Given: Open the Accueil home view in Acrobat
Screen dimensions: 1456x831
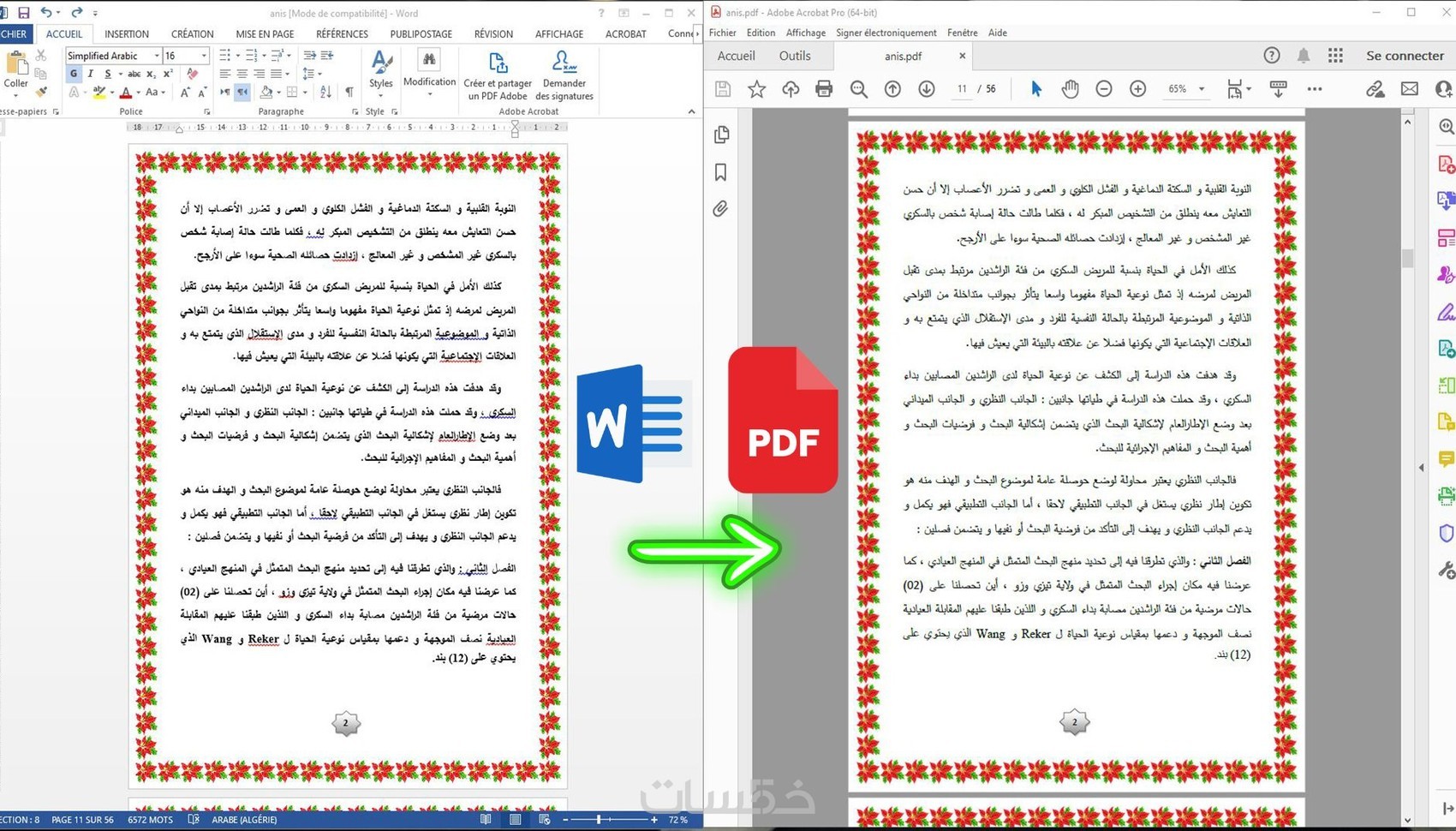Looking at the screenshot, I should (736, 56).
